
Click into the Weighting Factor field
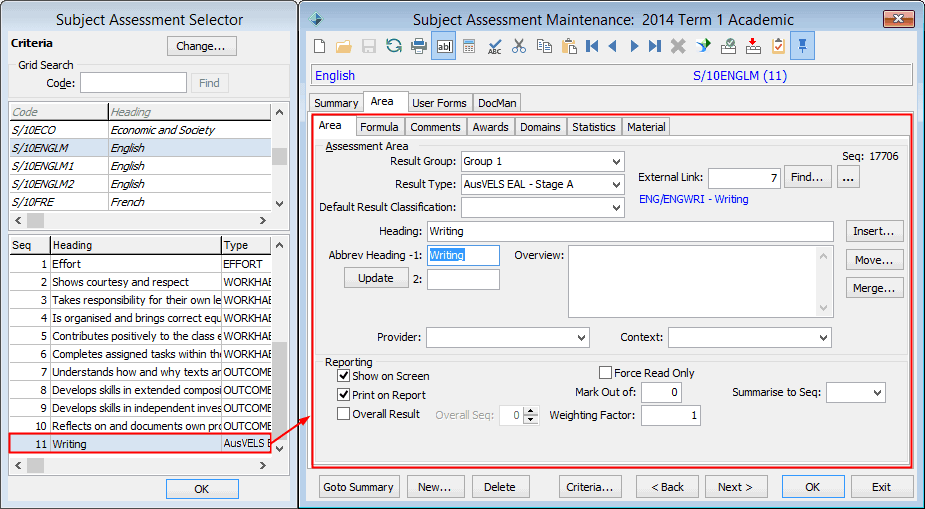coord(671,415)
